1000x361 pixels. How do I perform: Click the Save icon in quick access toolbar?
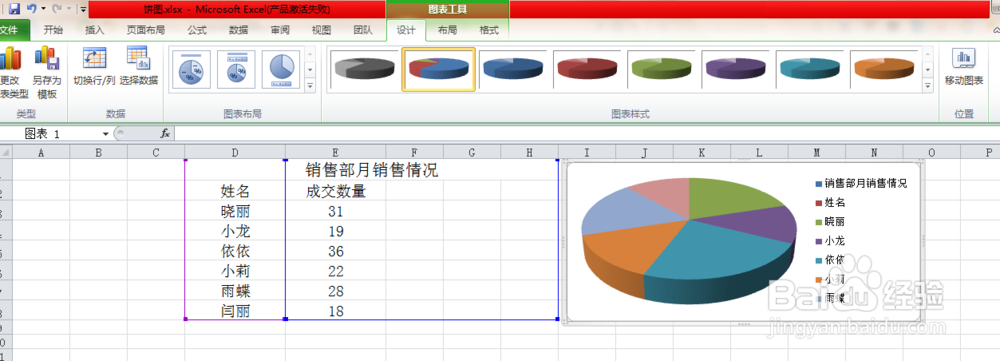pos(14,9)
